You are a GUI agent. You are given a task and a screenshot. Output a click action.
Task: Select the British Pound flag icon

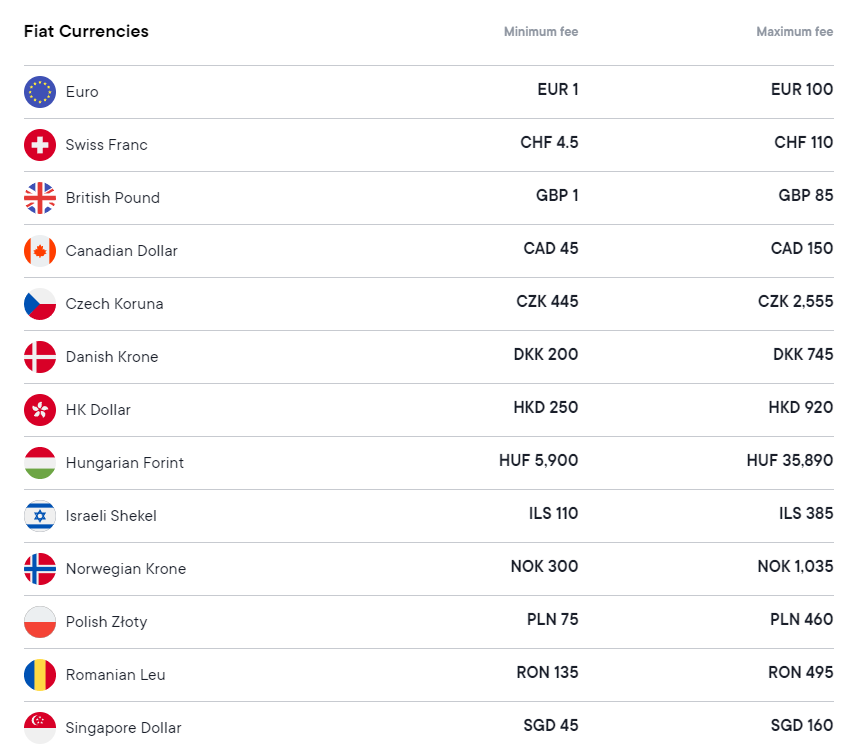[x=40, y=198]
